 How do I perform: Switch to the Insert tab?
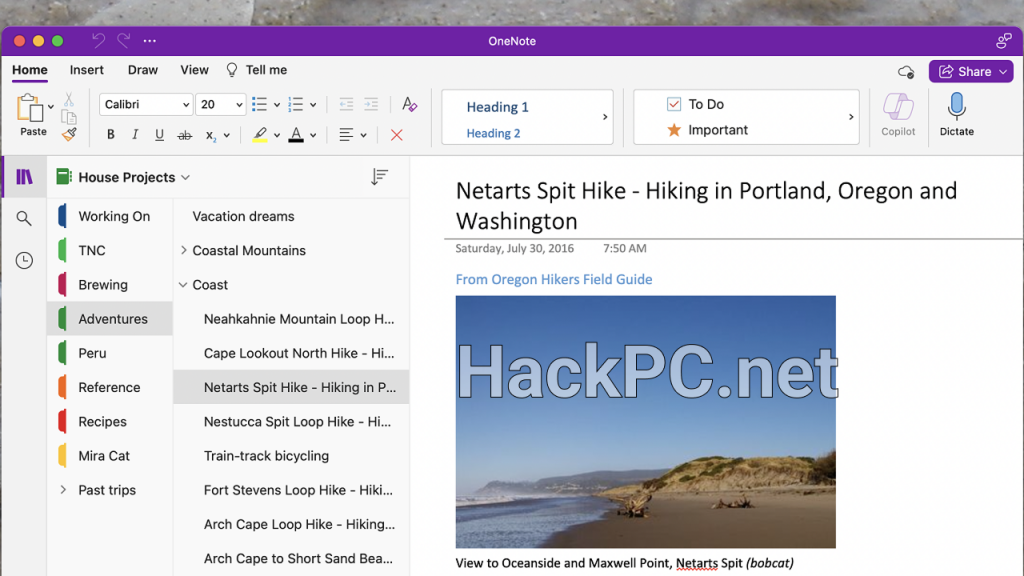coord(87,70)
